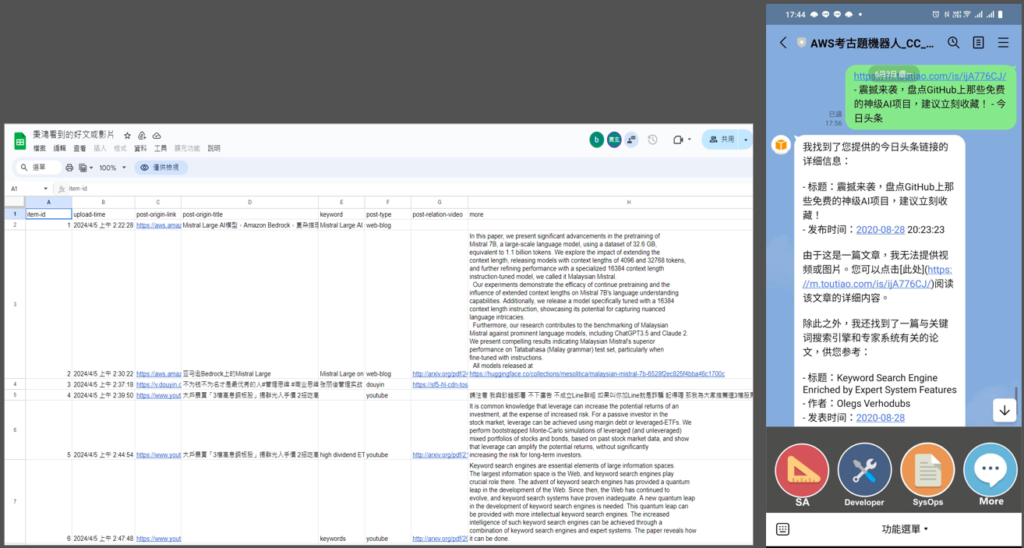
Task: Click the print icon in Sheets toolbar
Action: [x=69, y=168]
